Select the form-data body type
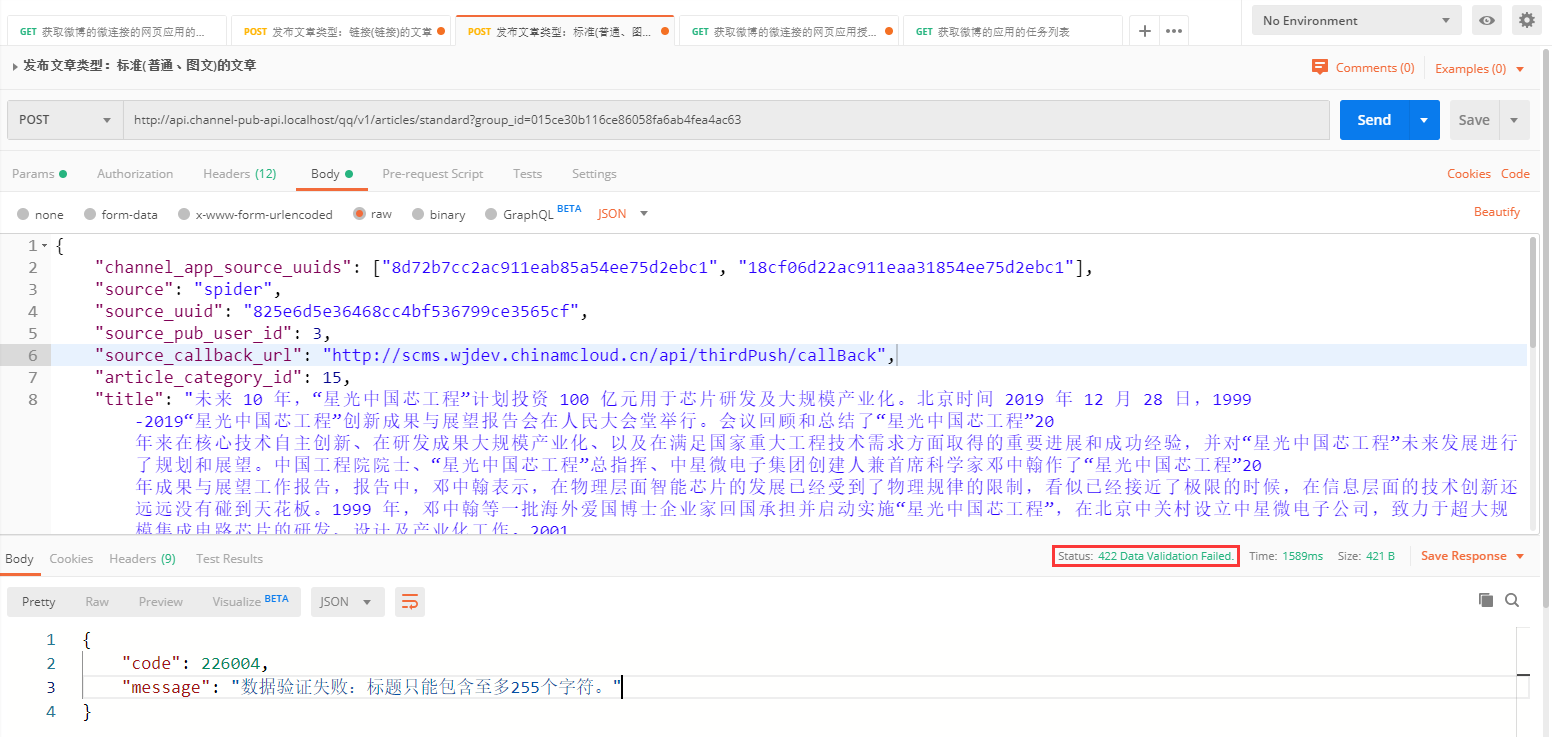Image resolution: width=1552 pixels, height=737 pixels. click(x=91, y=214)
